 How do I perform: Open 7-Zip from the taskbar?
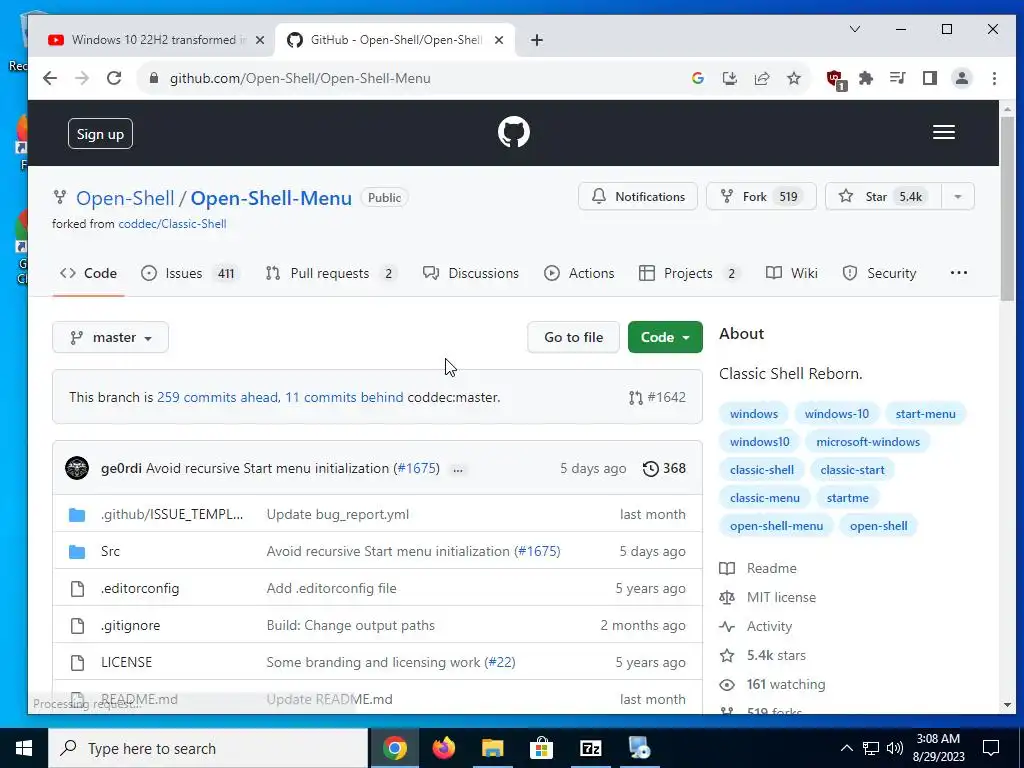tap(590, 748)
